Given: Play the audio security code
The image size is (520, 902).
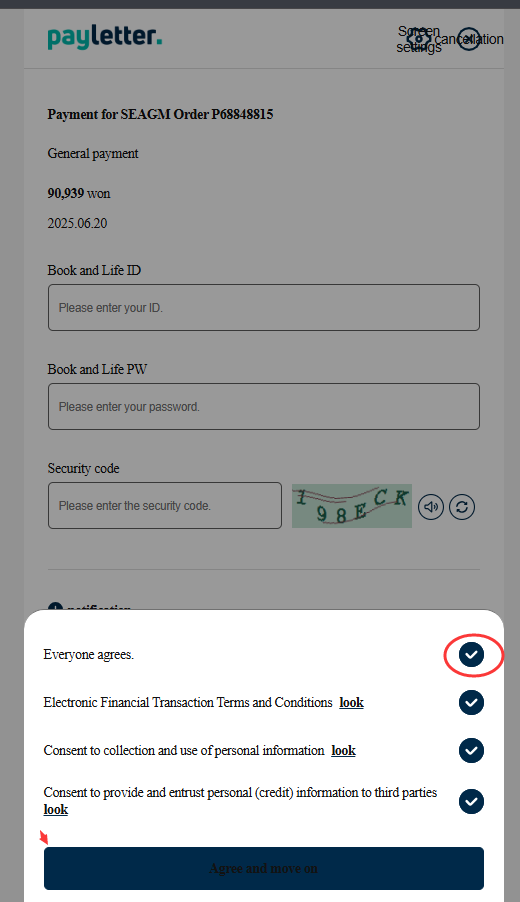Looking at the screenshot, I should pos(431,507).
